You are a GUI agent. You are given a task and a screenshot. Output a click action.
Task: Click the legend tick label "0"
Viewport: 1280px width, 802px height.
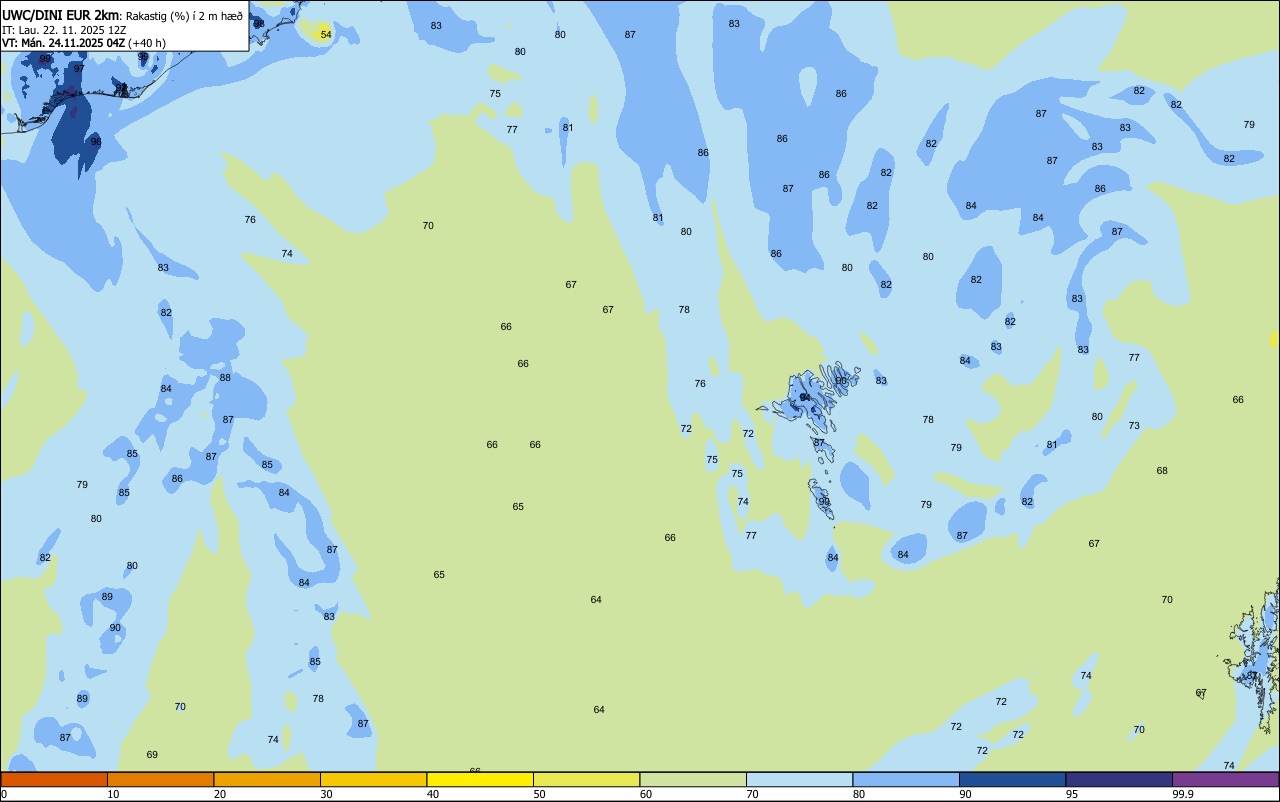pyautogui.click(x=4, y=794)
